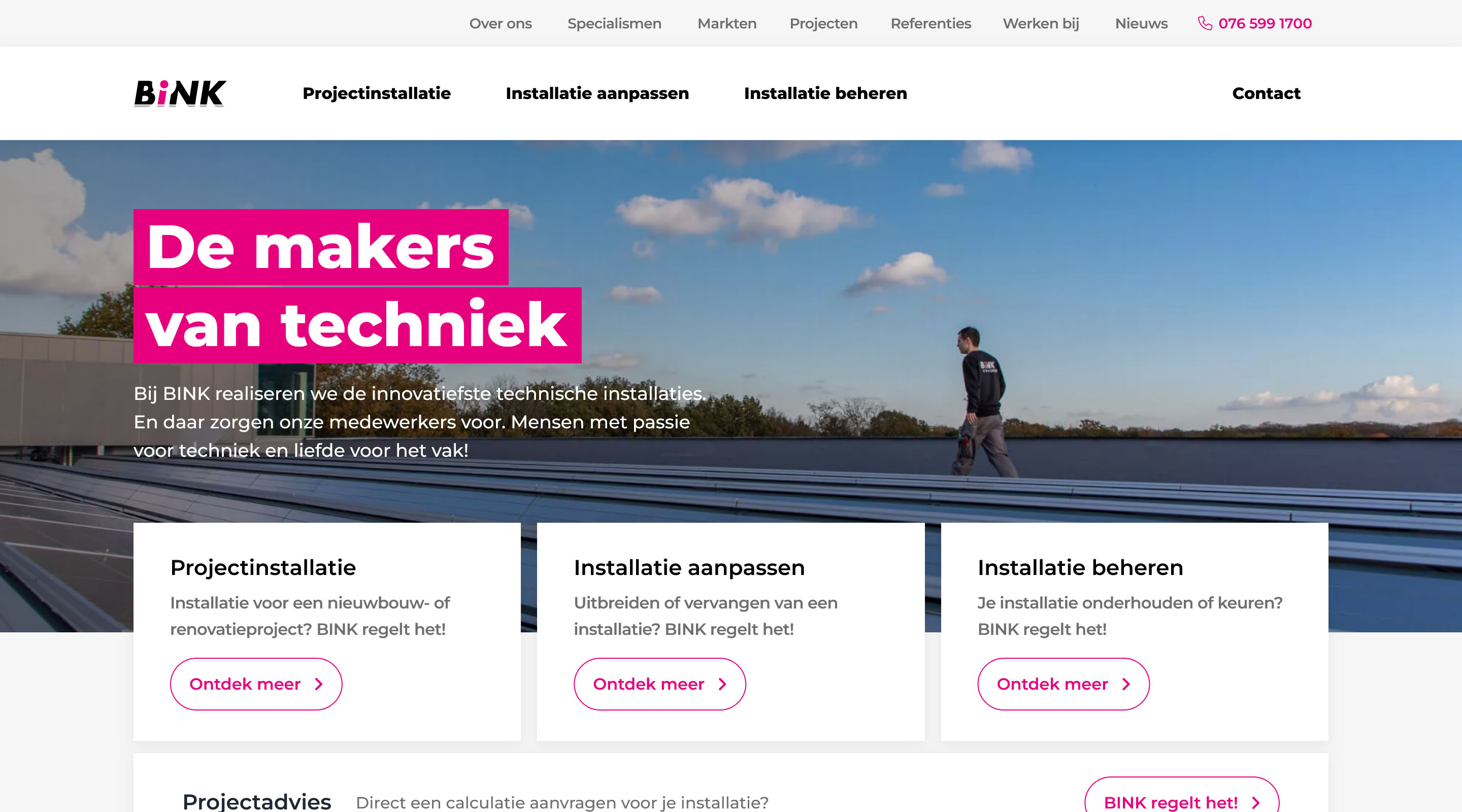Open the Projecten link
The width and height of the screenshot is (1462, 812).
coord(823,23)
